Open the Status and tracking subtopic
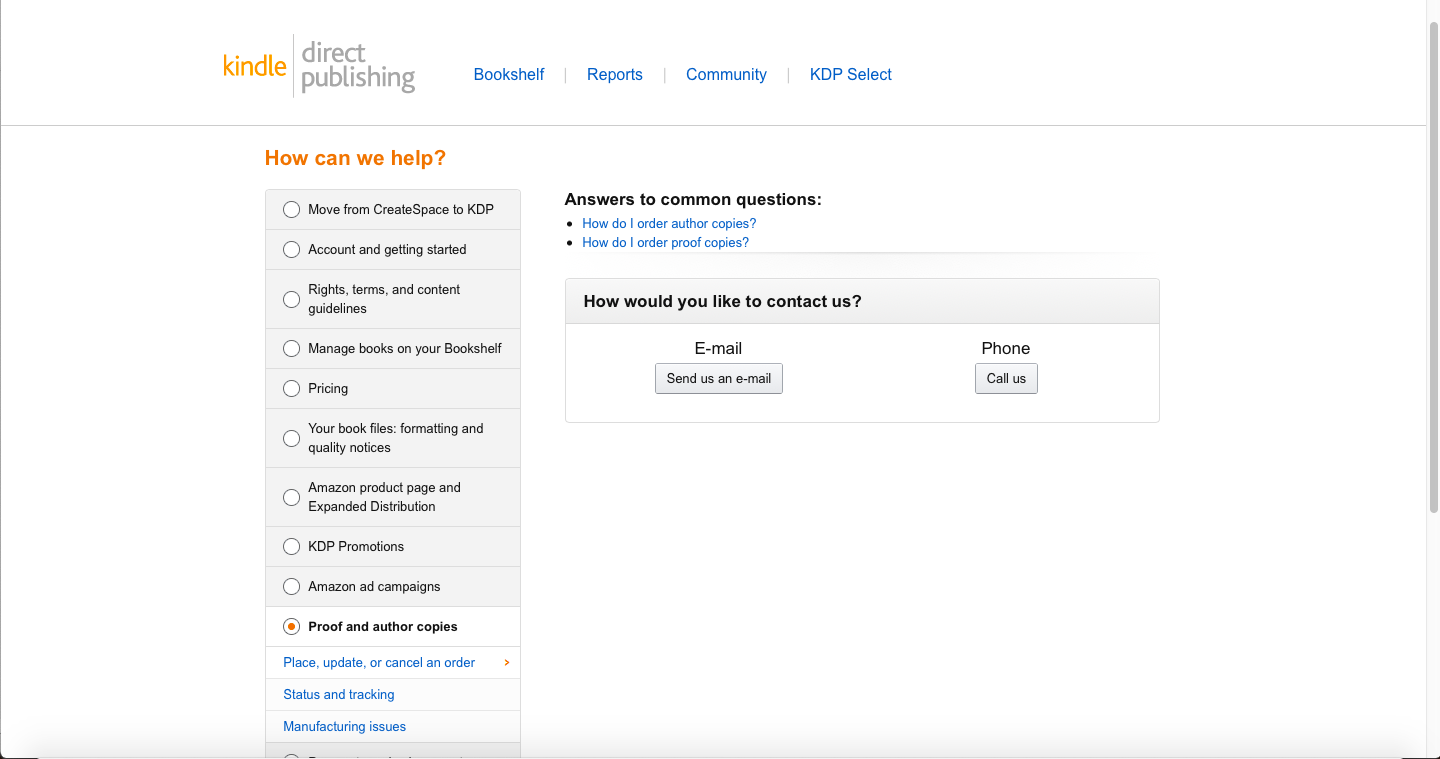 [338, 694]
